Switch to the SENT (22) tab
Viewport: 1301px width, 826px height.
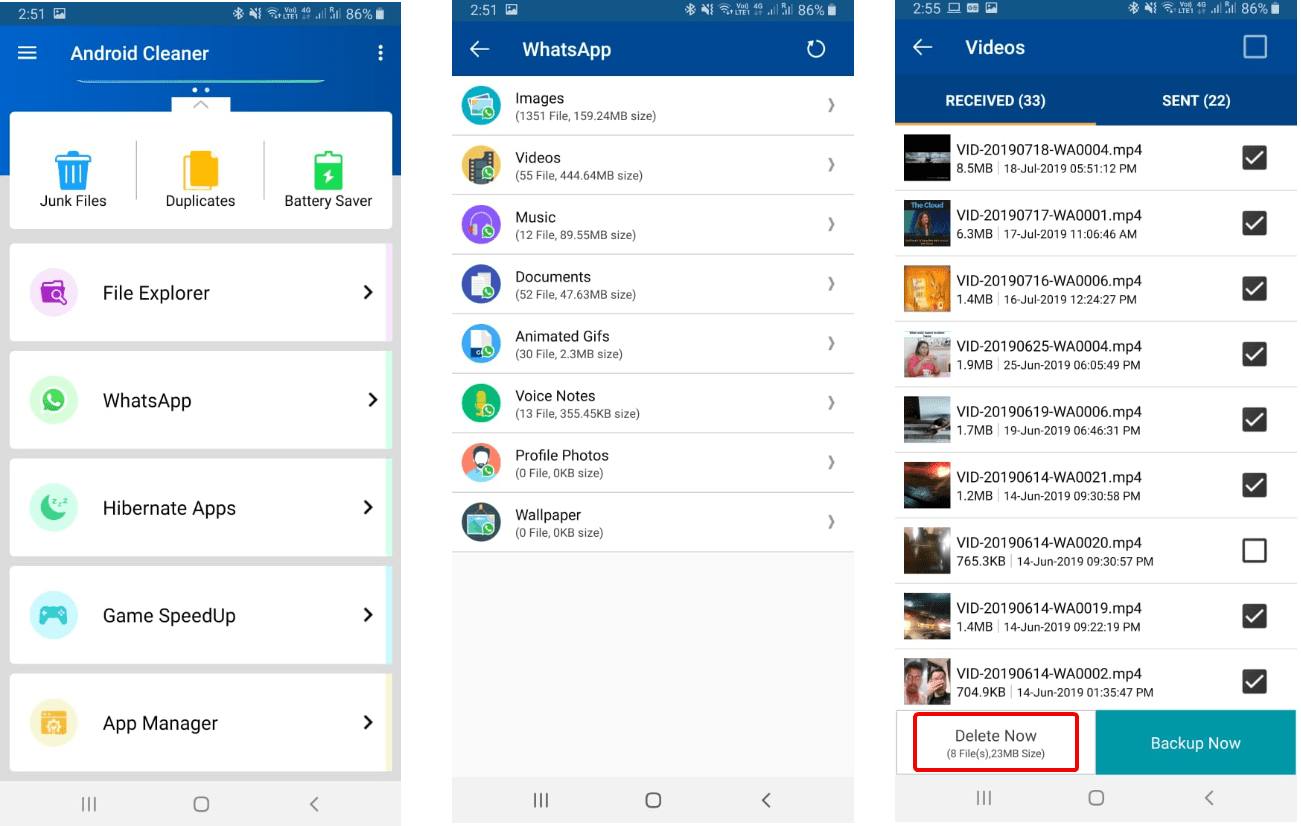pyautogui.click(x=1196, y=101)
